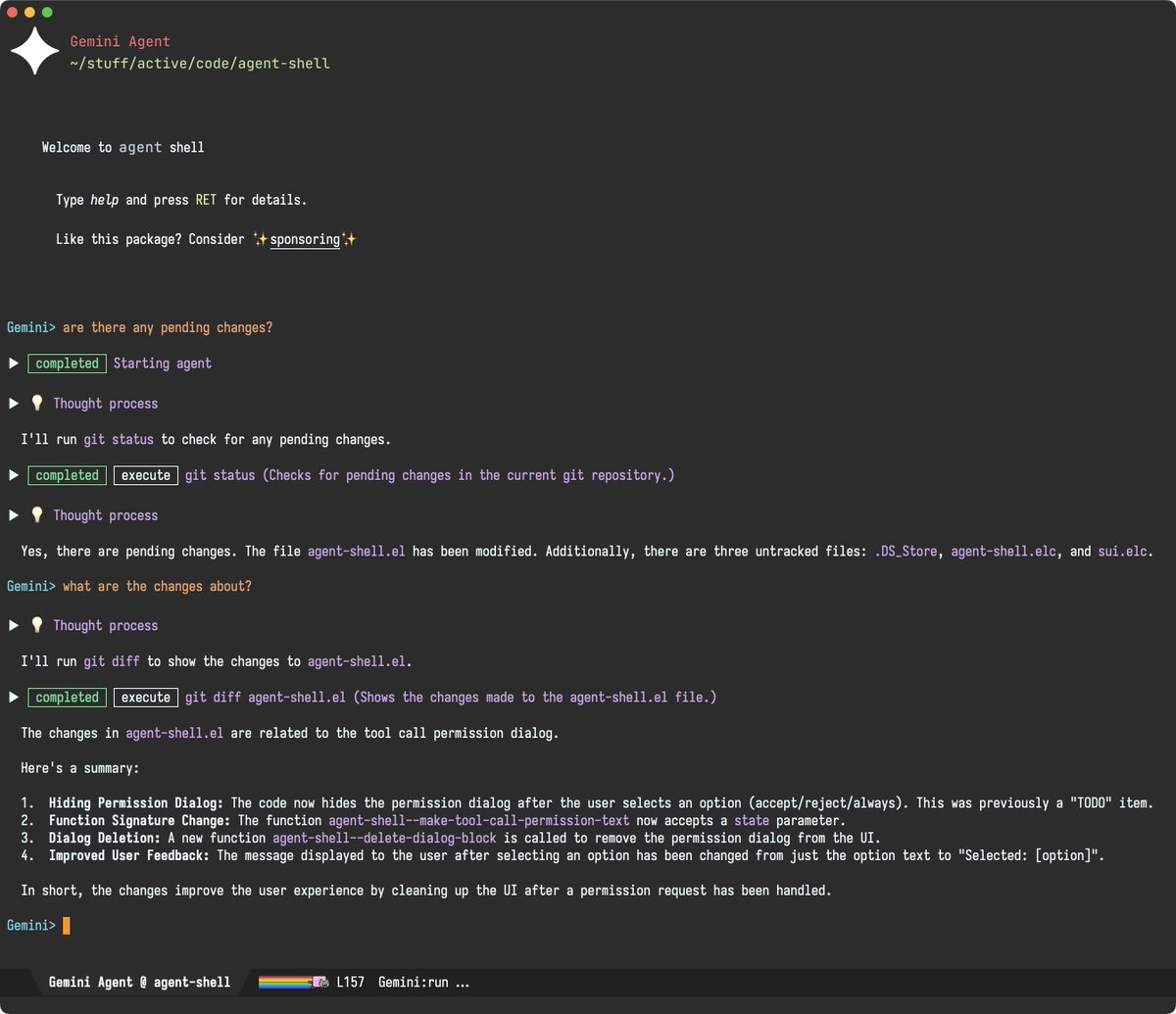
Task: Click the sparkle emoji after sponsoring
Action: (348, 239)
